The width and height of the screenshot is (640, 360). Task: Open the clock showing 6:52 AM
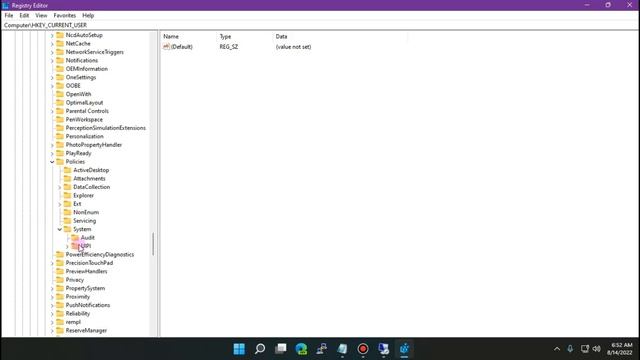point(620,349)
